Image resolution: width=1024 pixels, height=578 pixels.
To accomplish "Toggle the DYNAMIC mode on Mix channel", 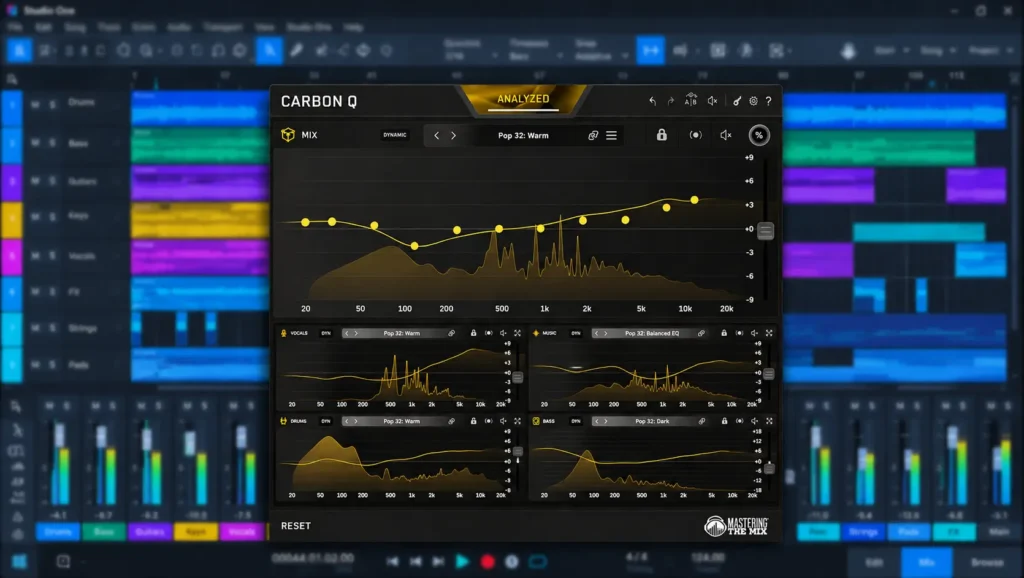I will click(394, 135).
